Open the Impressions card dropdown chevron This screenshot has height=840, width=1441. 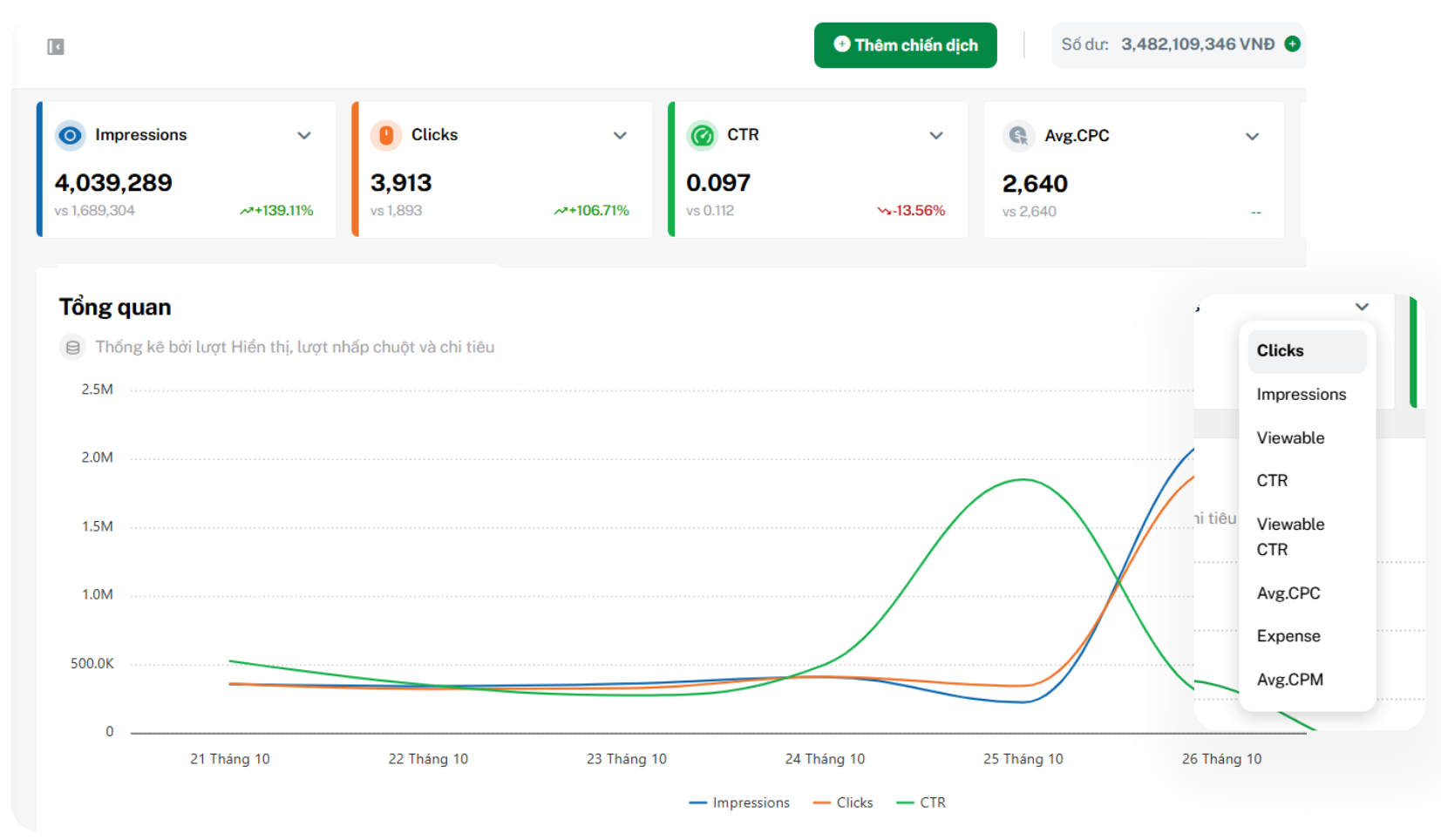pos(304,136)
